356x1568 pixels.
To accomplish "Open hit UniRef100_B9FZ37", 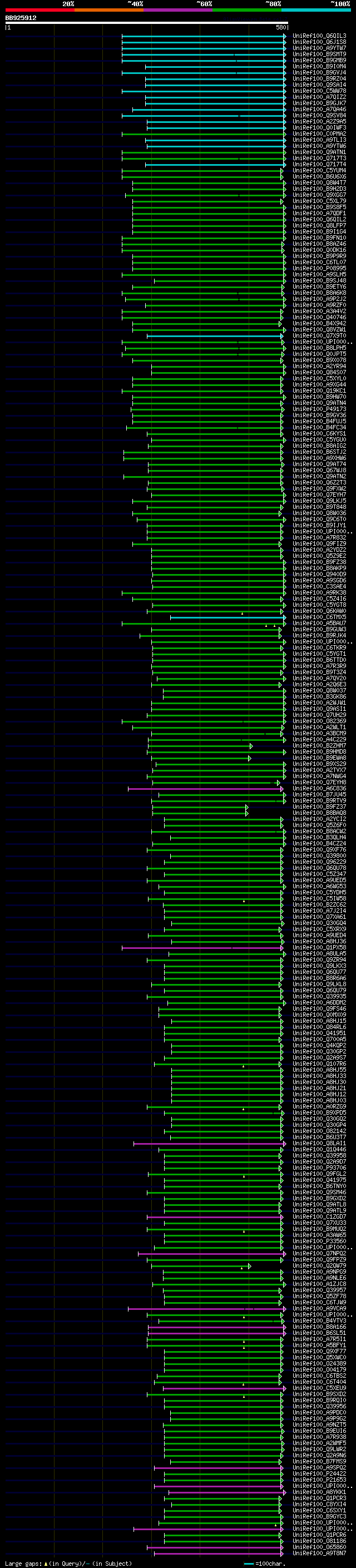I will tap(319, 808).
